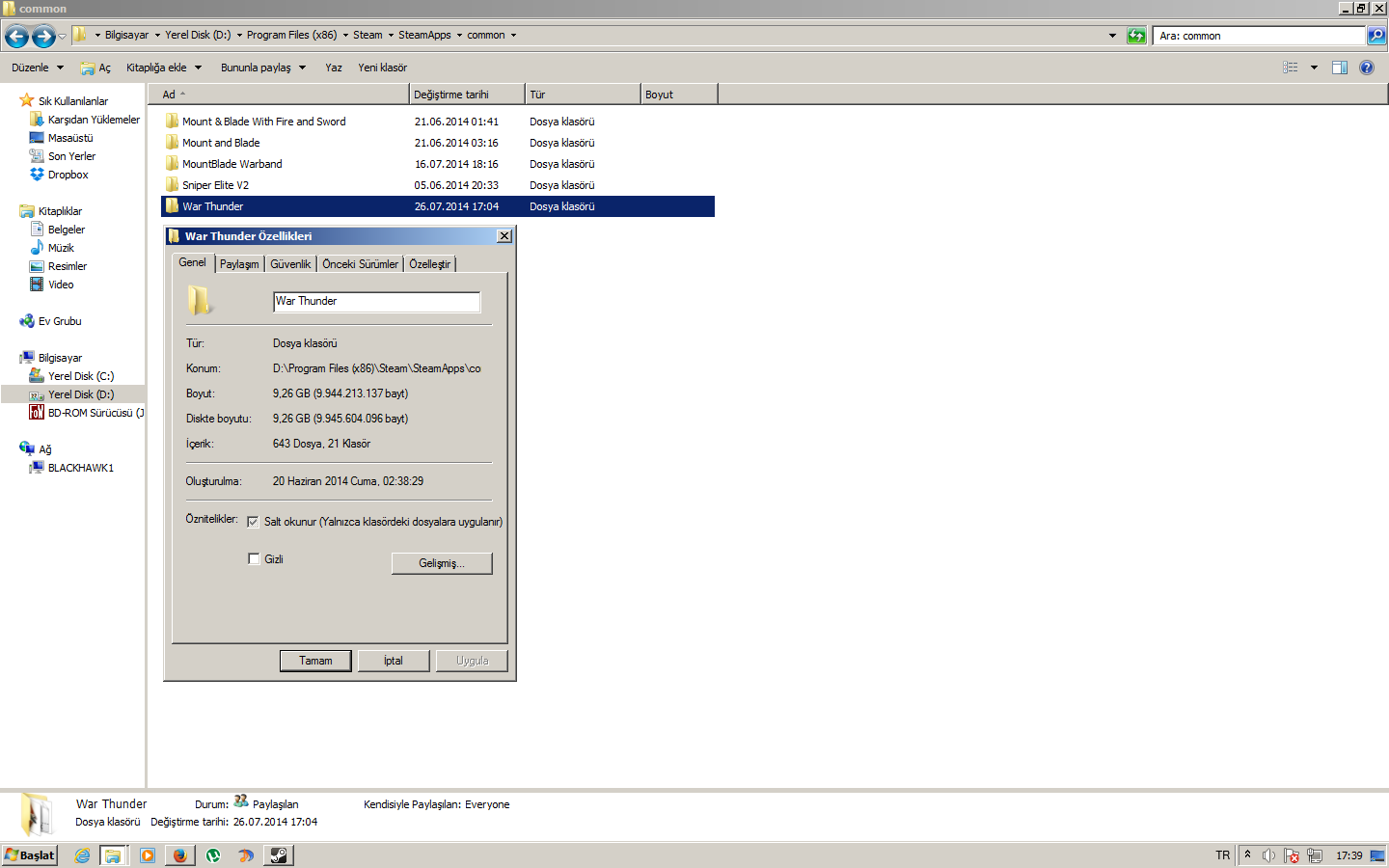Image resolution: width=1389 pixels, height=868 pixels.
Task: Confirm with the Tamam button
Action: coord(315,661)
